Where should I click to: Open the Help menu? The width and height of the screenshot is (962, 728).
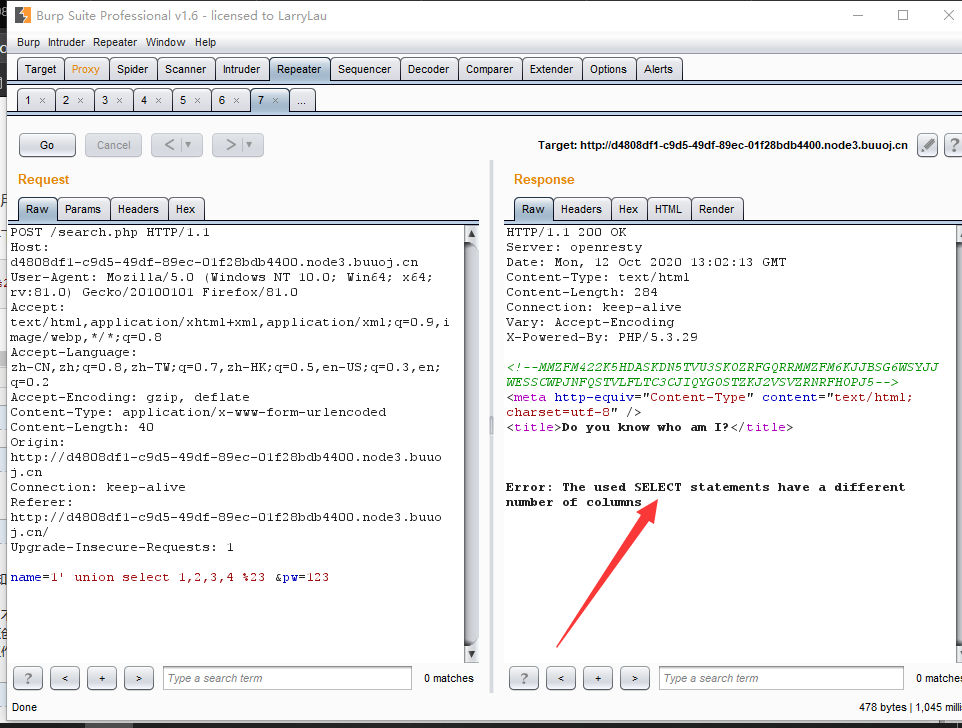206,42
